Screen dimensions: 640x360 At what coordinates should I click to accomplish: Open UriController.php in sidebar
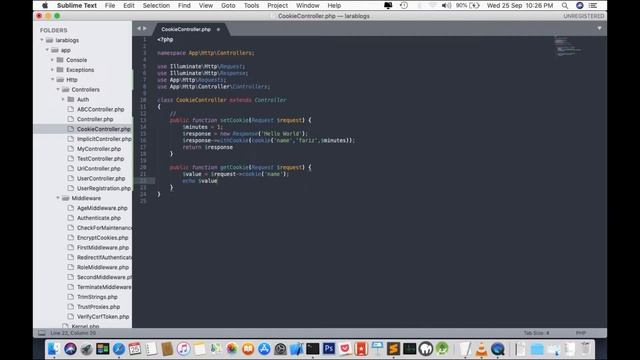(x=99, y=168)
